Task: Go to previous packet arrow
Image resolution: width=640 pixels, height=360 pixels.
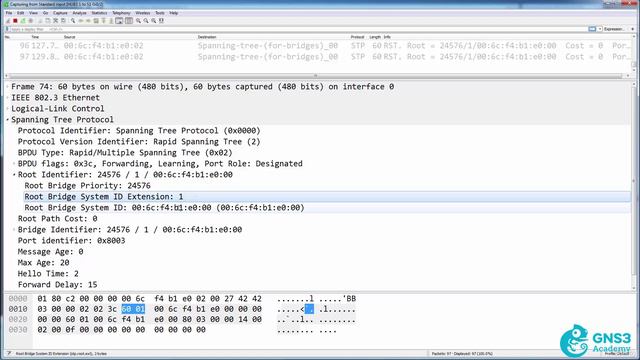Action: 81,20
